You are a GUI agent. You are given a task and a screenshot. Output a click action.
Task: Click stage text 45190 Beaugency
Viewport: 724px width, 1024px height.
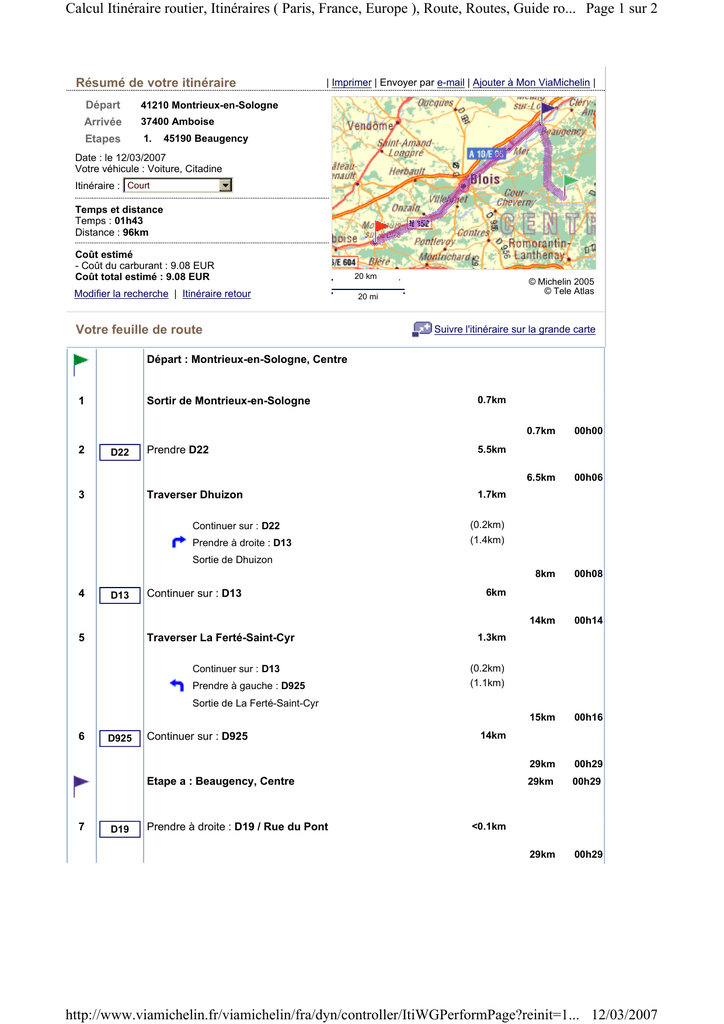(x=206, y=138)
